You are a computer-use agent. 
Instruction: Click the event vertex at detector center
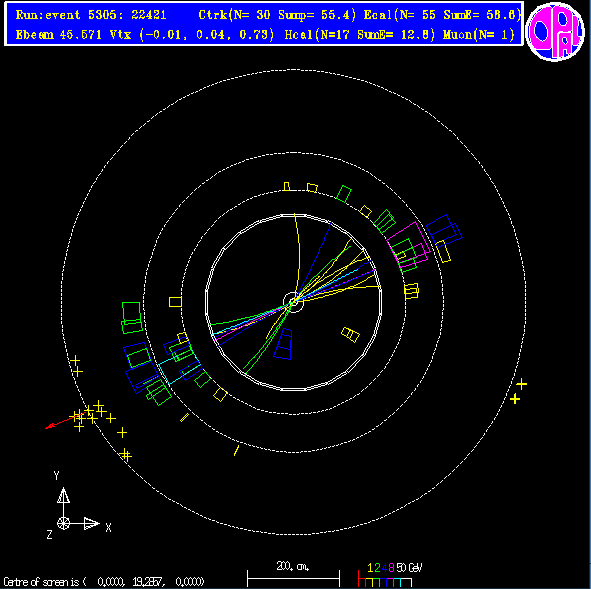coord(293,301)
